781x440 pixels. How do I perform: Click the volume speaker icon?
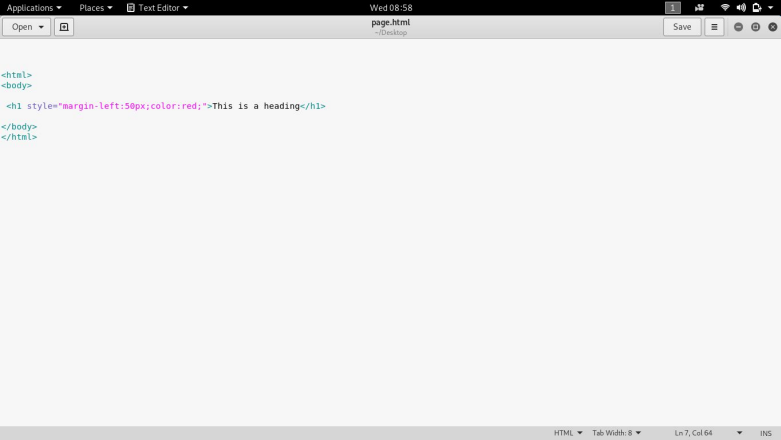click(x=741, y=7)
